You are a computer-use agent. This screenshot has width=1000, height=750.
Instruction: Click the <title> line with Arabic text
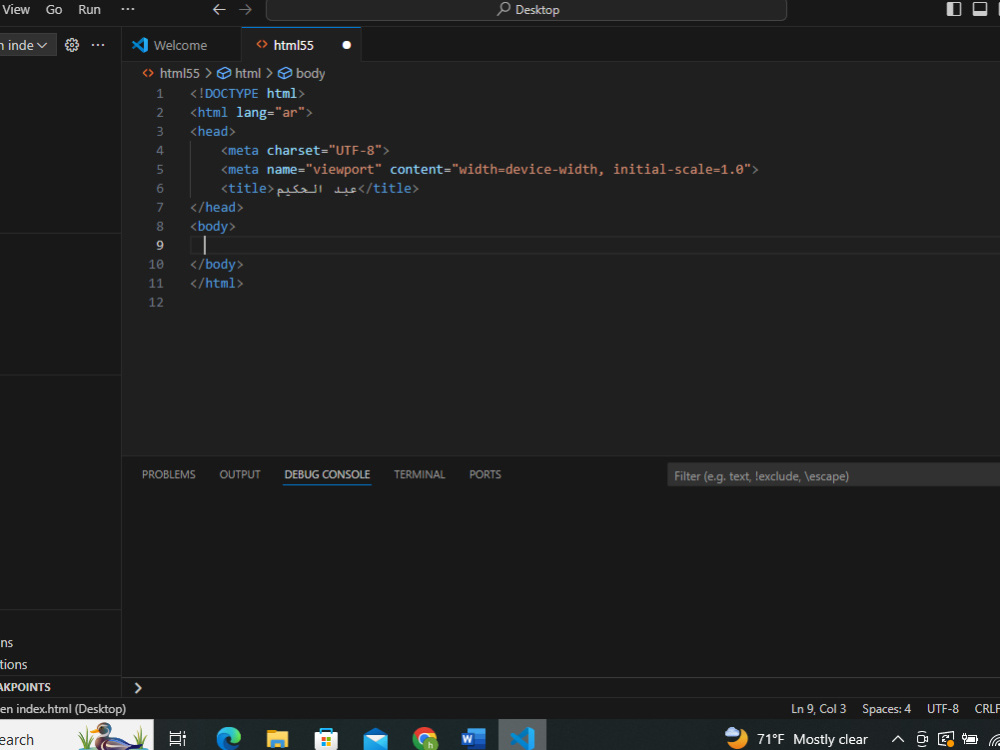pos(320,189)
